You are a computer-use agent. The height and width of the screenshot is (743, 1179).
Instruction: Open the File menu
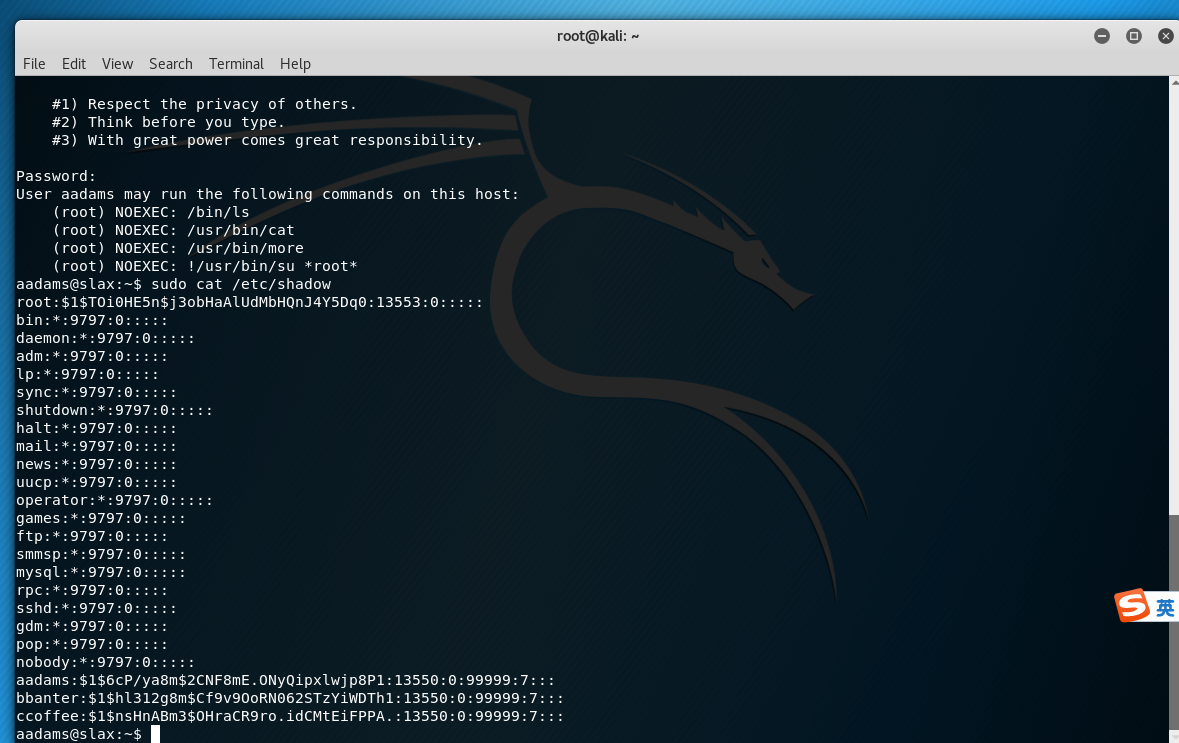coord(34,64)
